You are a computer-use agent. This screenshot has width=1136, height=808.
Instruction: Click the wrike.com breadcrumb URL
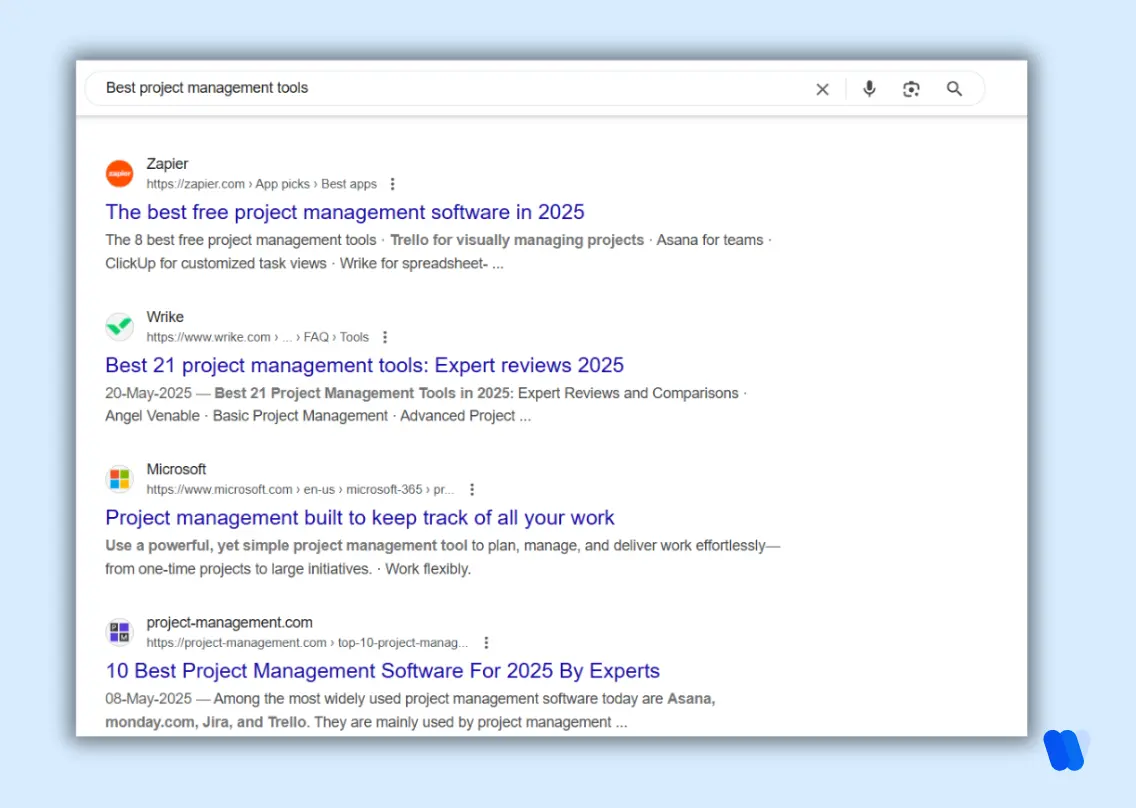[x=210, y=337]
